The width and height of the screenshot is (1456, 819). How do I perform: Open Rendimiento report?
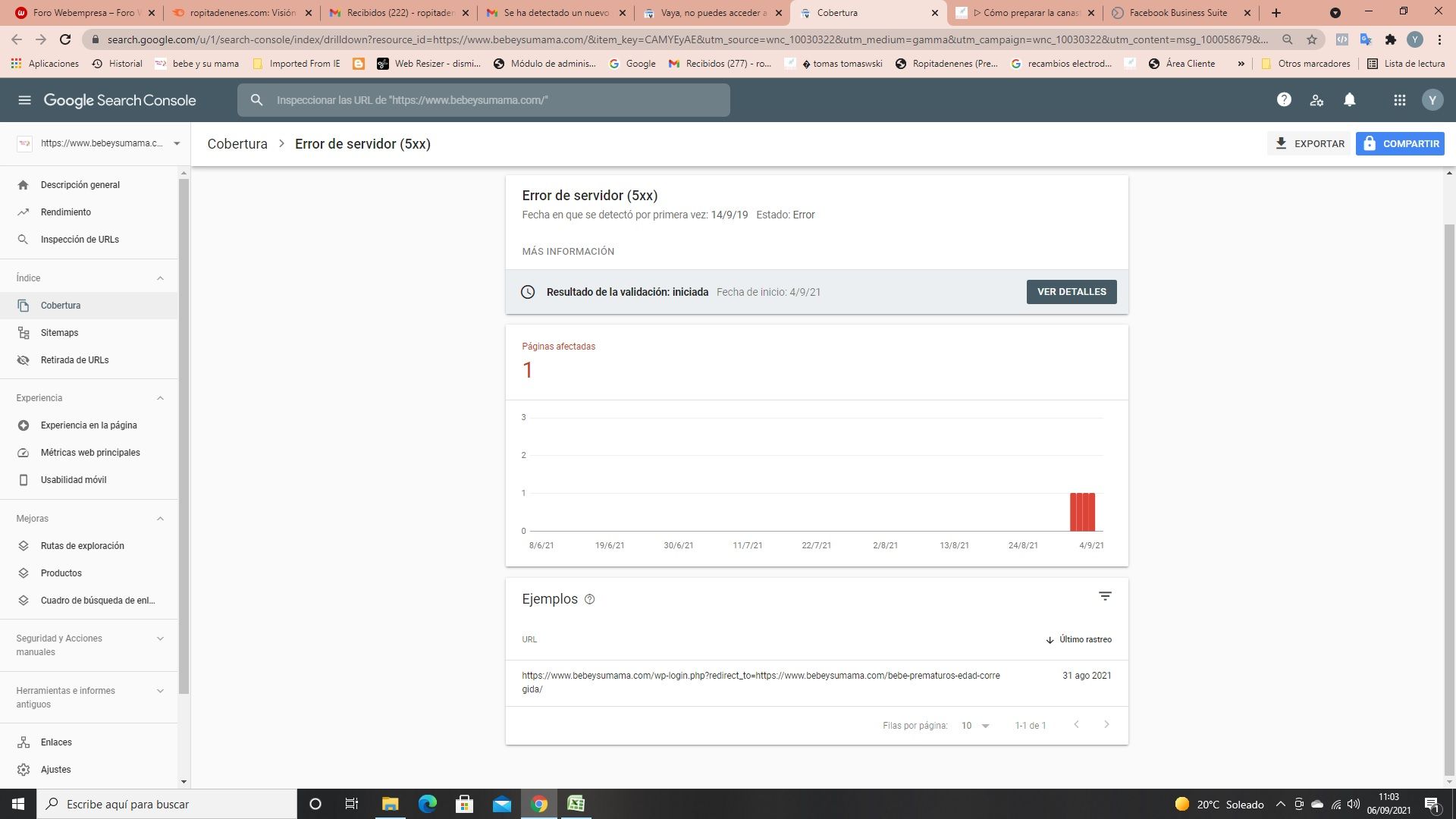coord(89,212)
